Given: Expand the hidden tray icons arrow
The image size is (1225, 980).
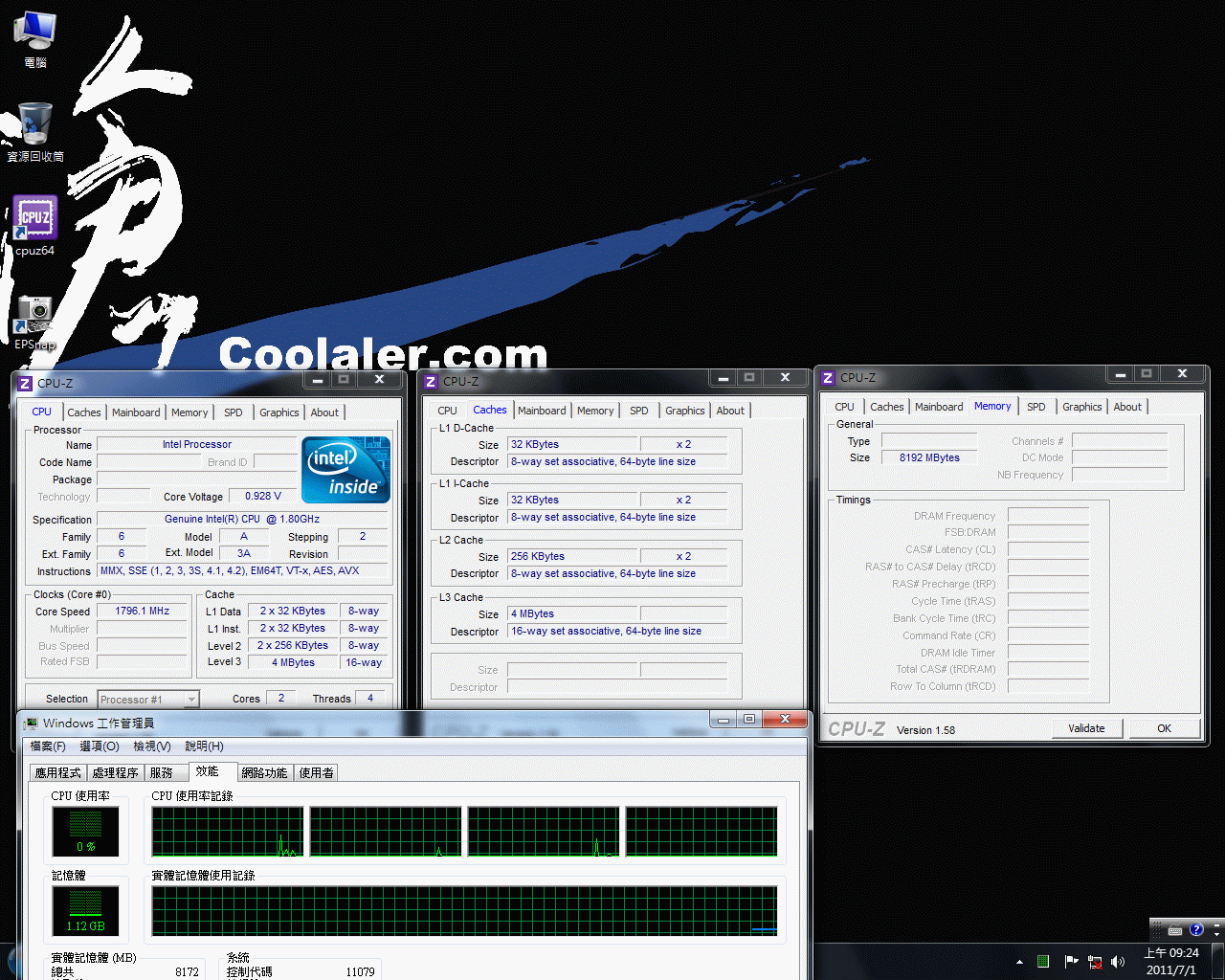Looking at the screenshot, I should pyautogui.click(x=1019, y=962).
